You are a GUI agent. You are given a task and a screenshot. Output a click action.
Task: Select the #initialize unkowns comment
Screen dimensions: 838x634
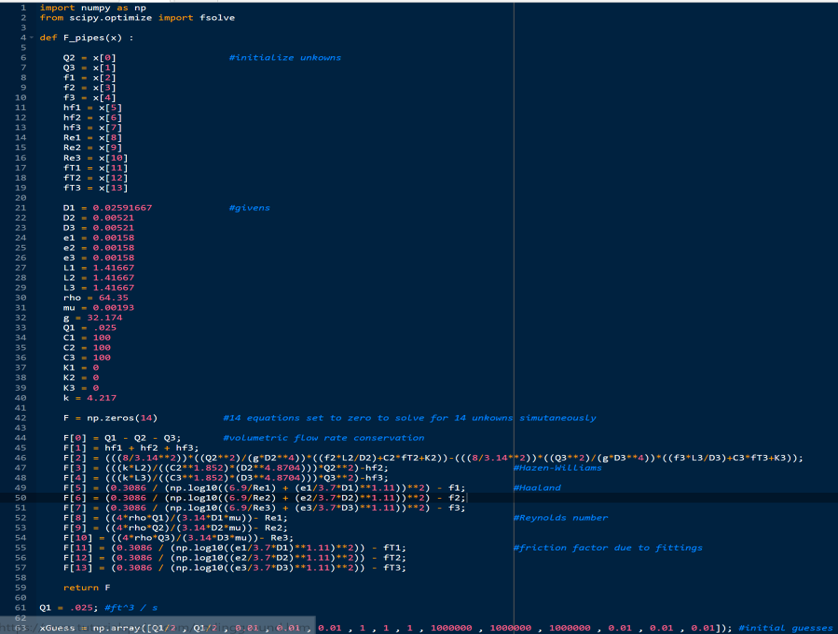(x=285, y=57)
